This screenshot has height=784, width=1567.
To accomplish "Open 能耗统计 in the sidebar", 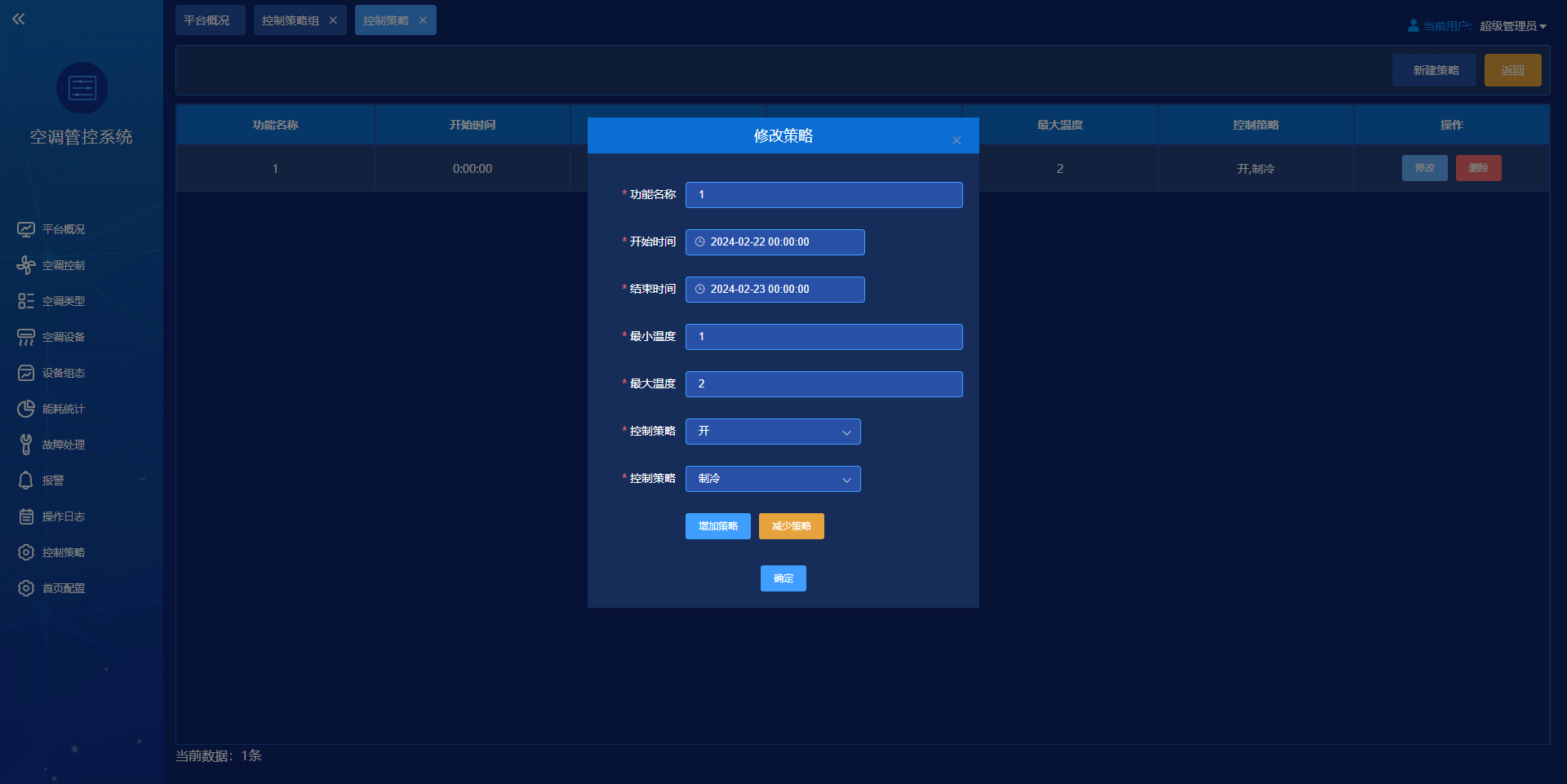I will (x=64, y=409).
